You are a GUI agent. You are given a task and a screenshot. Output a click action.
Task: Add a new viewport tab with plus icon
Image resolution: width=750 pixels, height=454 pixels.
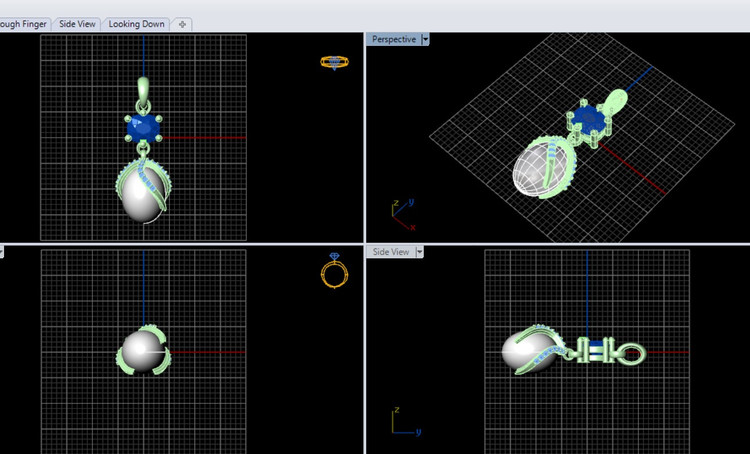click(184, 24)
